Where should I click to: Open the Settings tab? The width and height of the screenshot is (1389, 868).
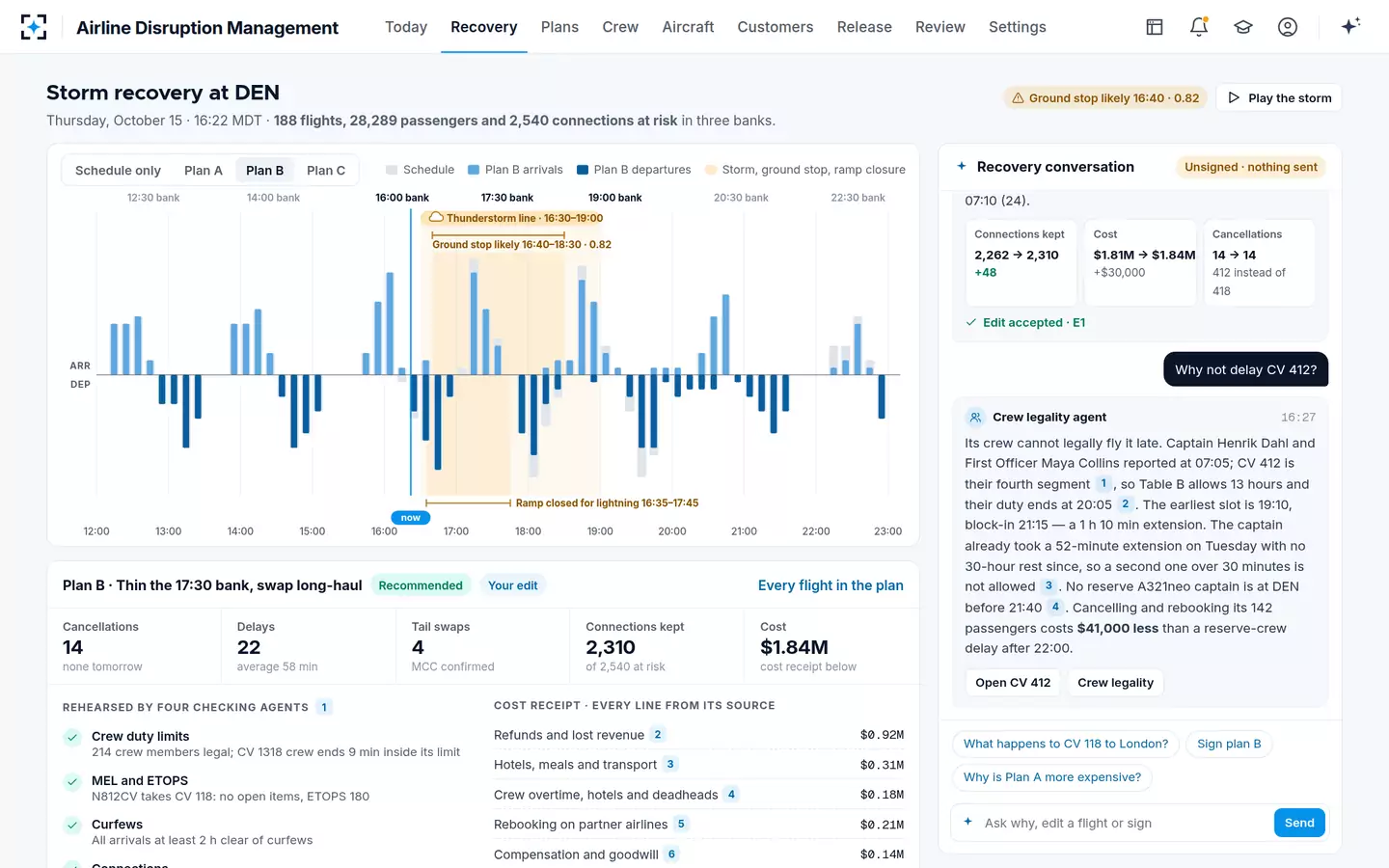click(1018, 27)
